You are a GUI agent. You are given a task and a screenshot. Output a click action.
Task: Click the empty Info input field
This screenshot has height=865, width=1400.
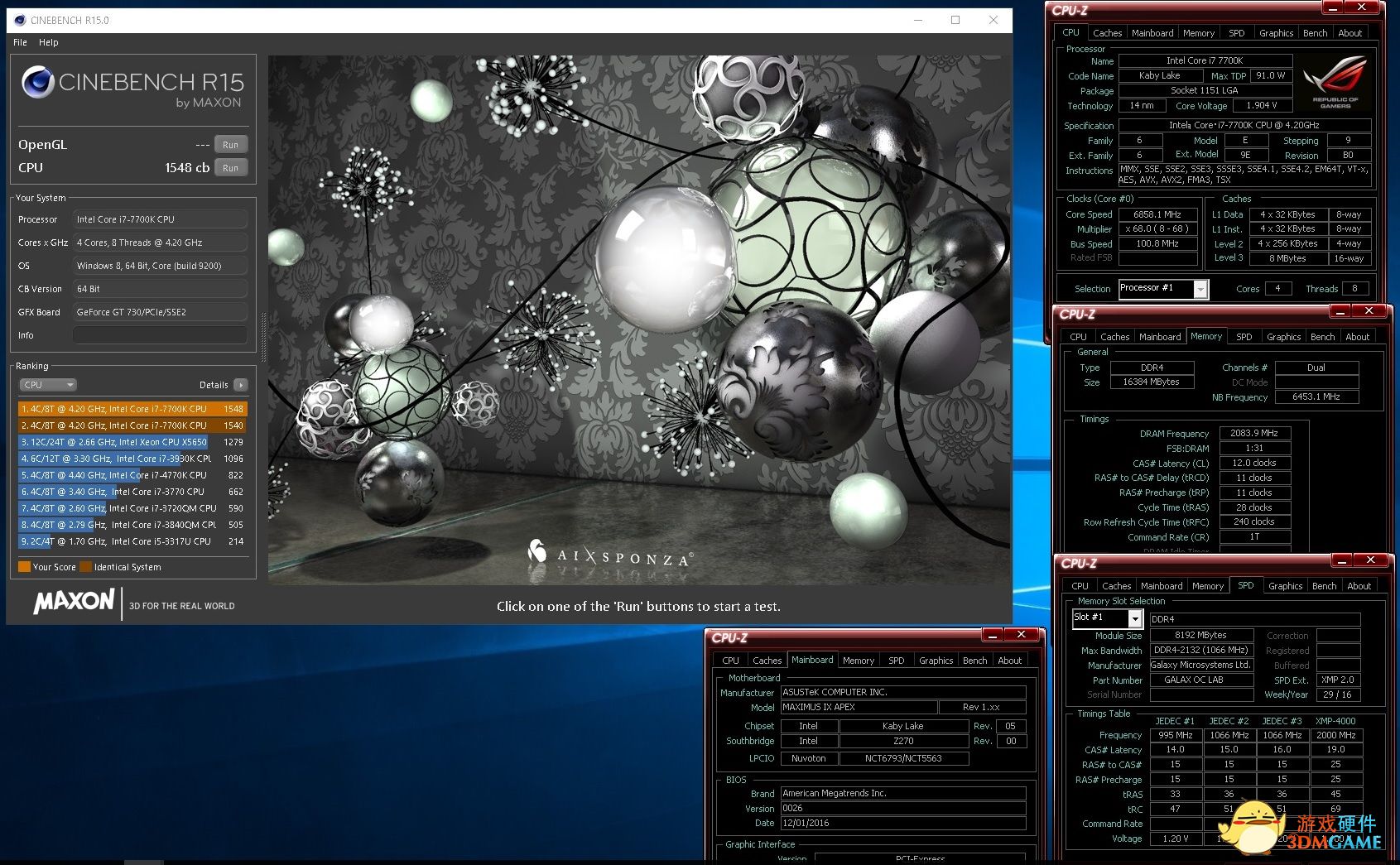[x=160, y=335]
